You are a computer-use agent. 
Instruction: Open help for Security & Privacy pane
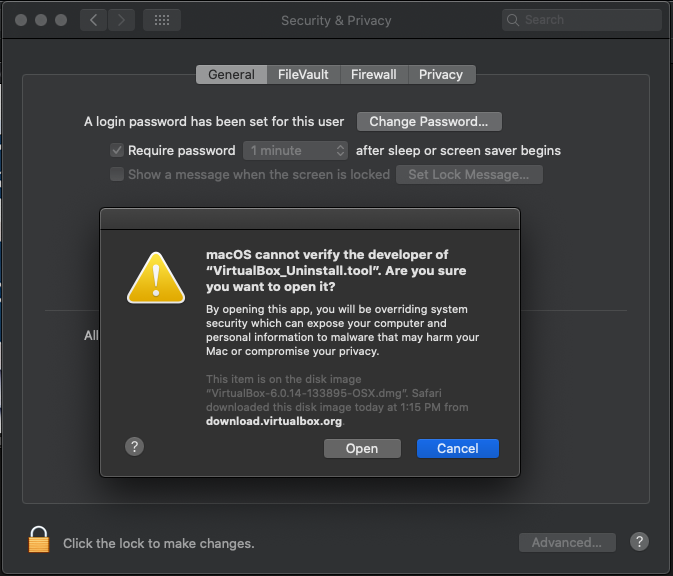tap(640, 542)
